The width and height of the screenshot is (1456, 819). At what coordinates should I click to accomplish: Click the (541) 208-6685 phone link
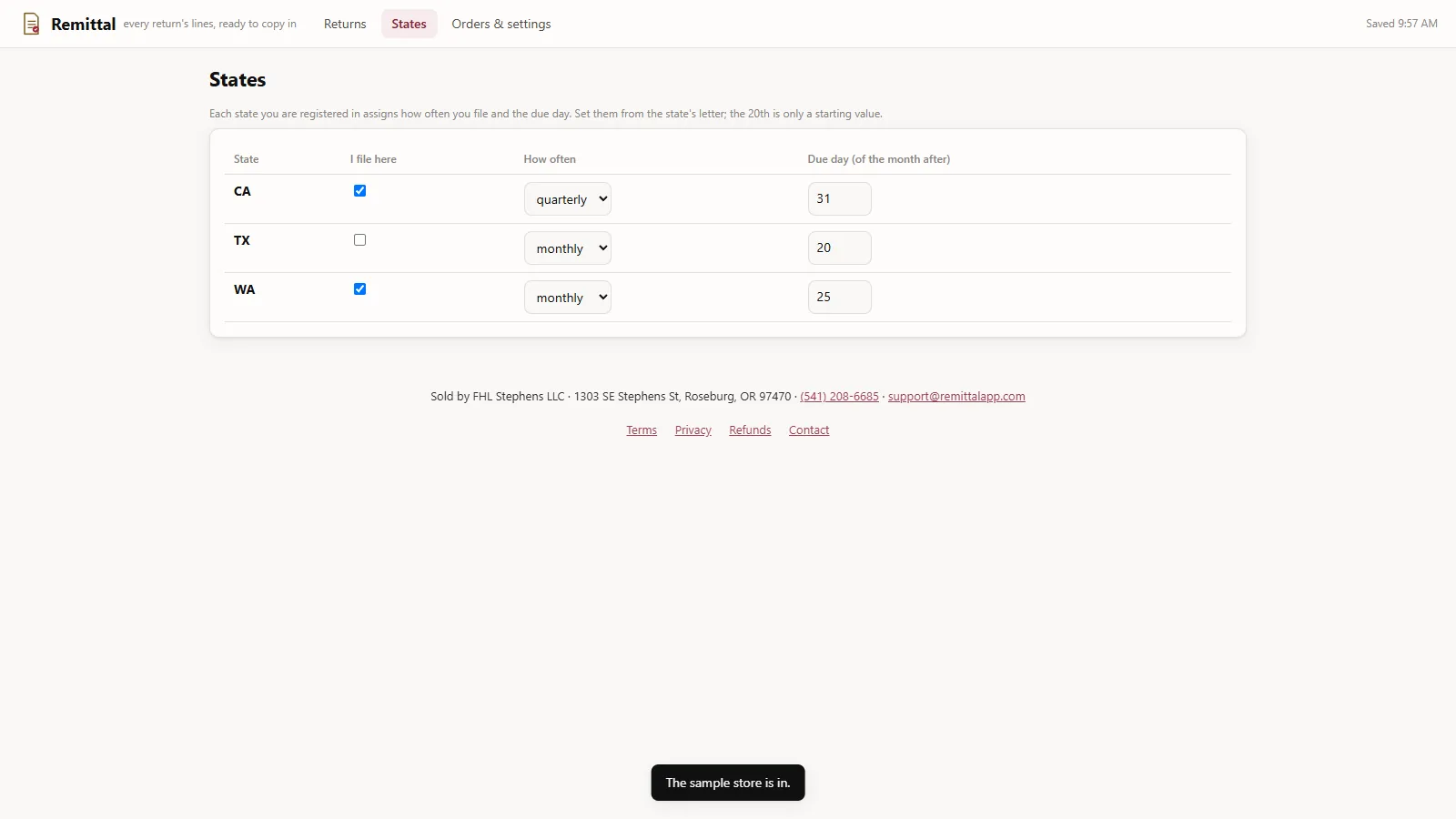click(839, 397)
